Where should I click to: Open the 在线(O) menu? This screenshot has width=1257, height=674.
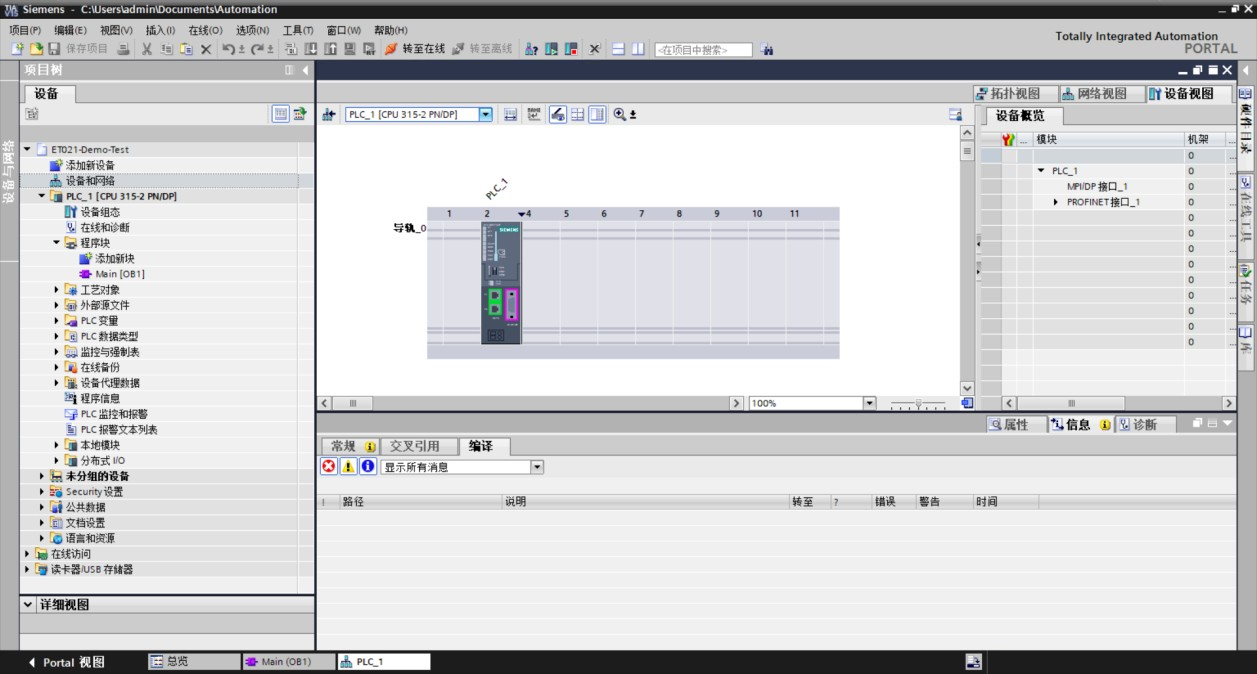(x=205, y=30)
